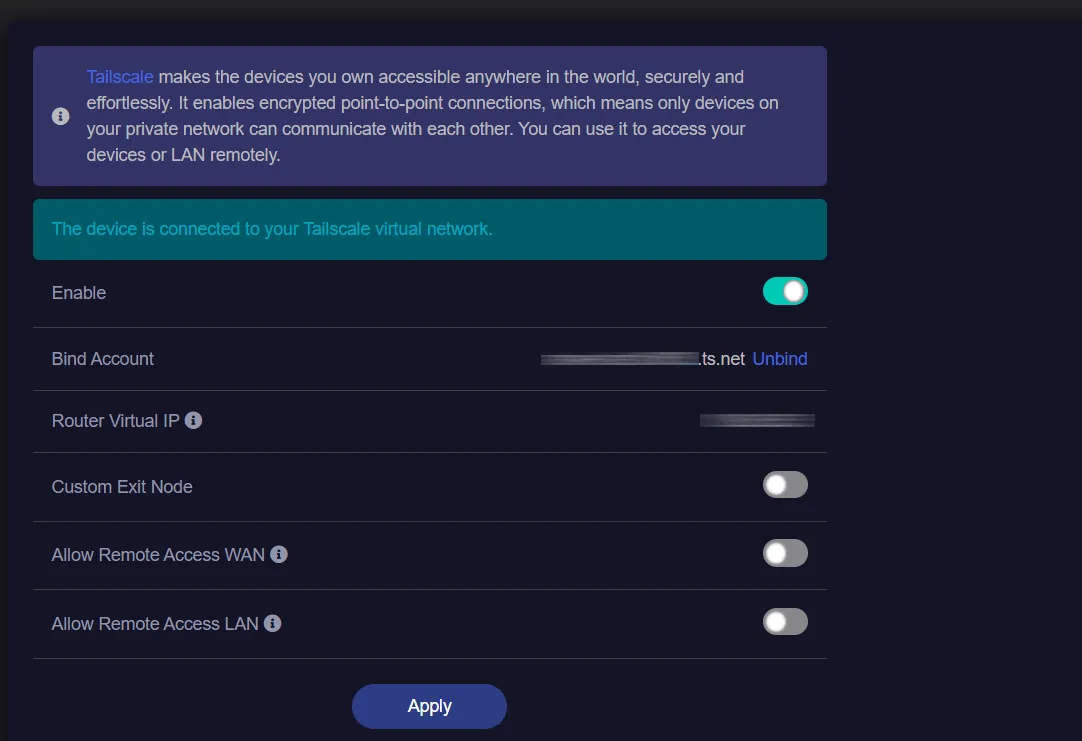Turn on the Custom Exit Node toggle

click(x=785, y=485)
